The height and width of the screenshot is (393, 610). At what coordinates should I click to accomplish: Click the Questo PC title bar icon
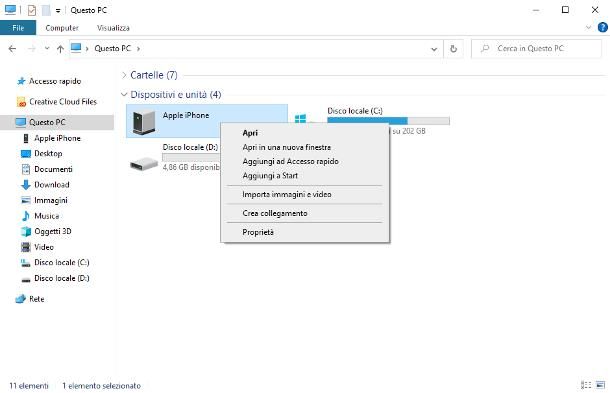(x=11, y=10)
